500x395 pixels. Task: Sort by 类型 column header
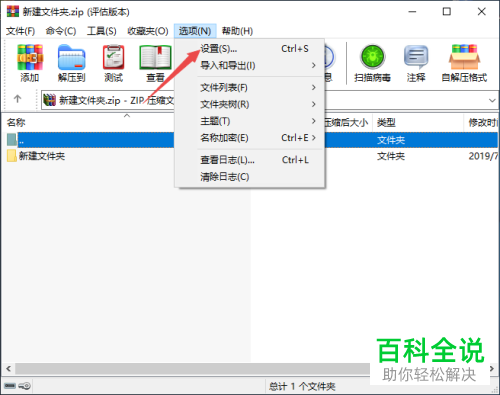386,123
